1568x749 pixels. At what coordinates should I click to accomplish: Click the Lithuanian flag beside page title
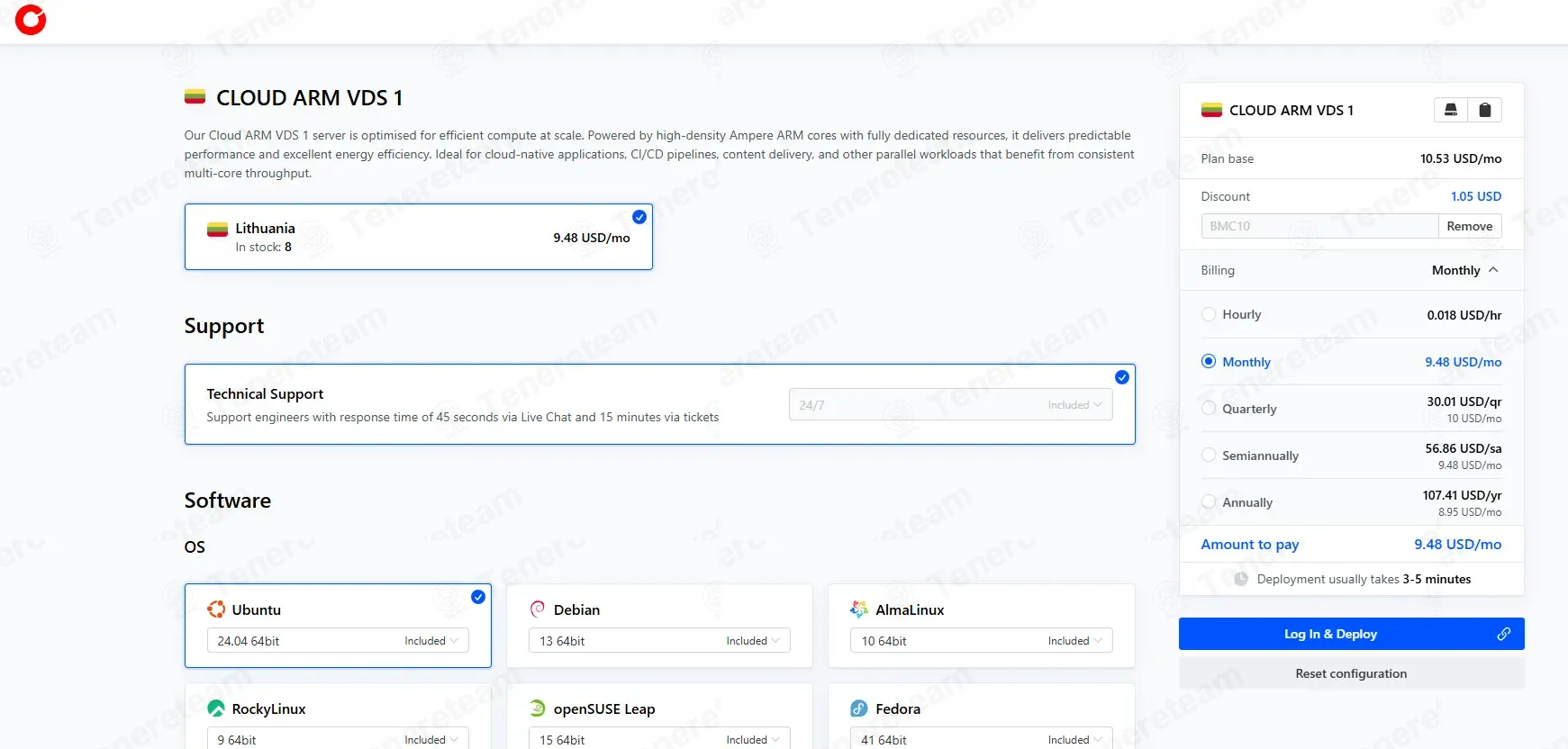195,96
